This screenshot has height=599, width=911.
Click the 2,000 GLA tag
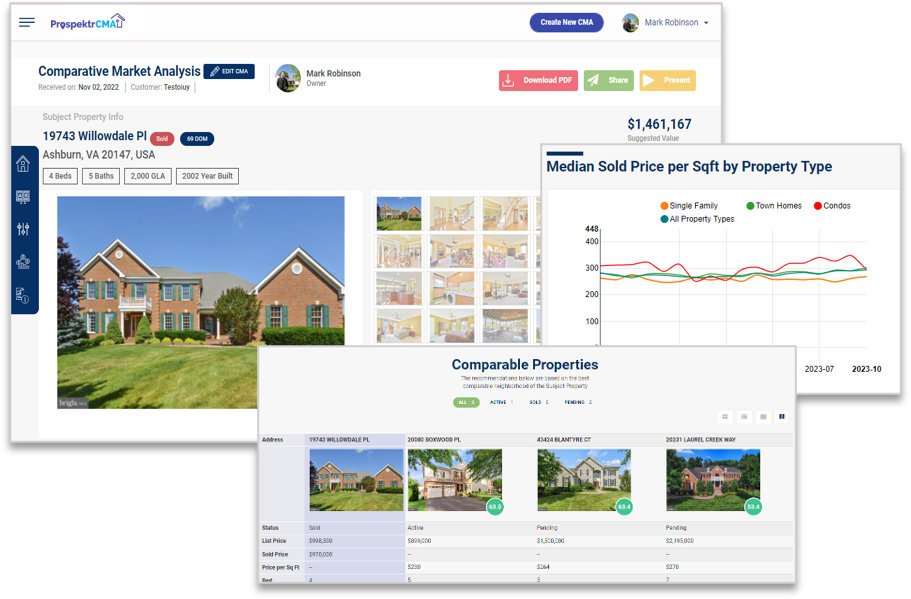click(148, 176)
